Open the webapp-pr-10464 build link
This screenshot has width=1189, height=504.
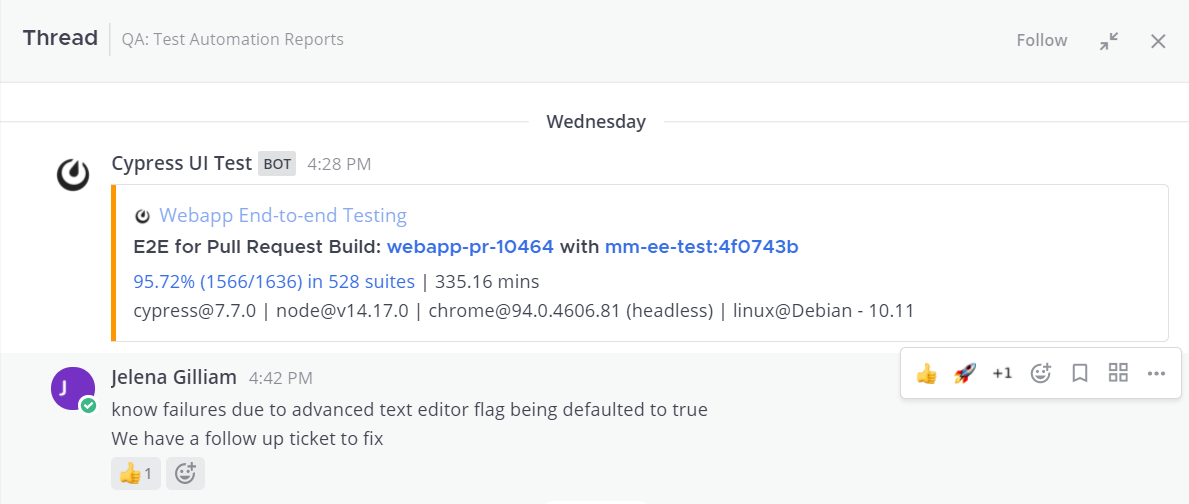[x=470, y=247]
